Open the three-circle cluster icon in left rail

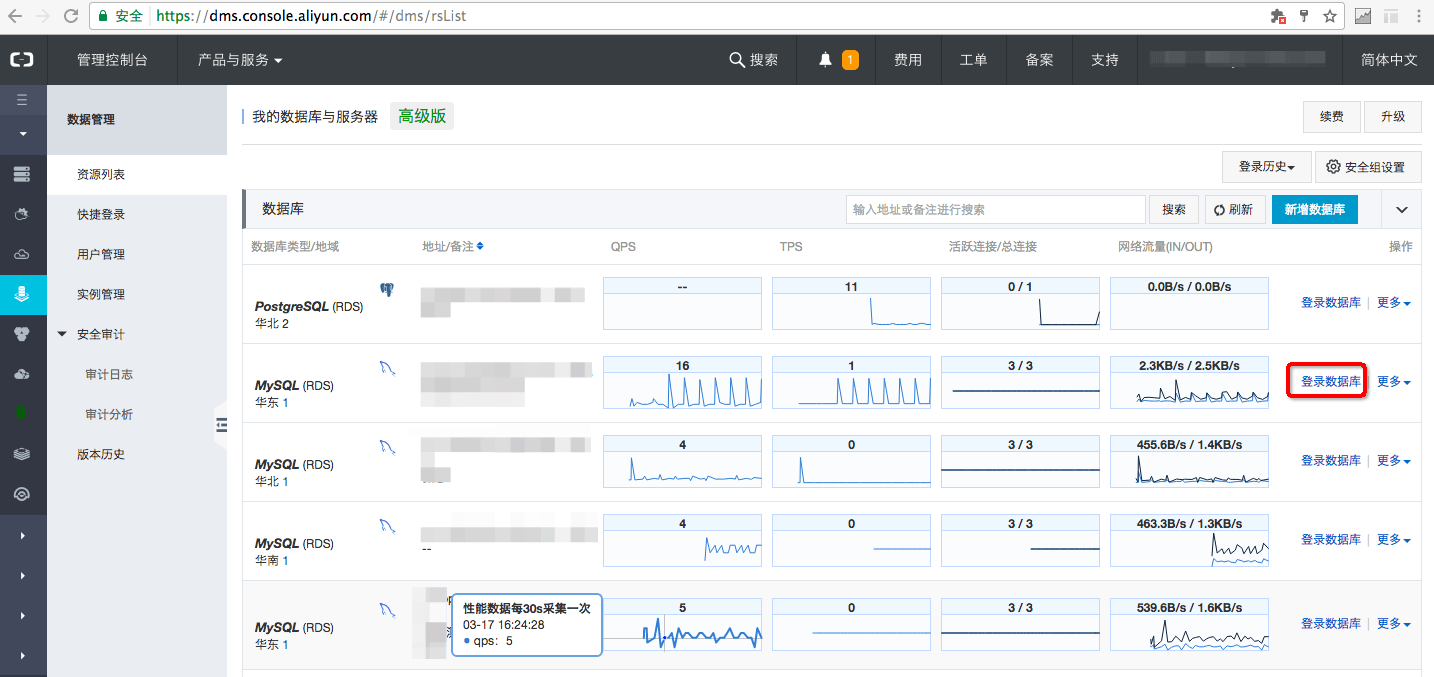(x=22, y=334)
